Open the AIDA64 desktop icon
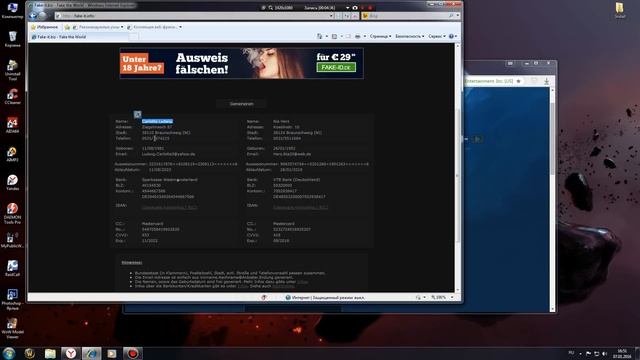 (12, 125)
